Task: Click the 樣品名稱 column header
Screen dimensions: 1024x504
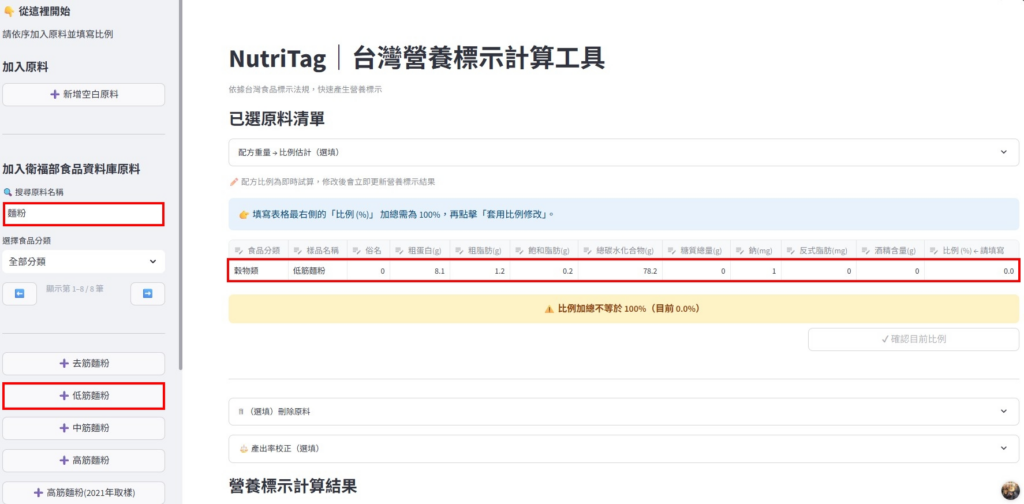Action: [317, 250]
